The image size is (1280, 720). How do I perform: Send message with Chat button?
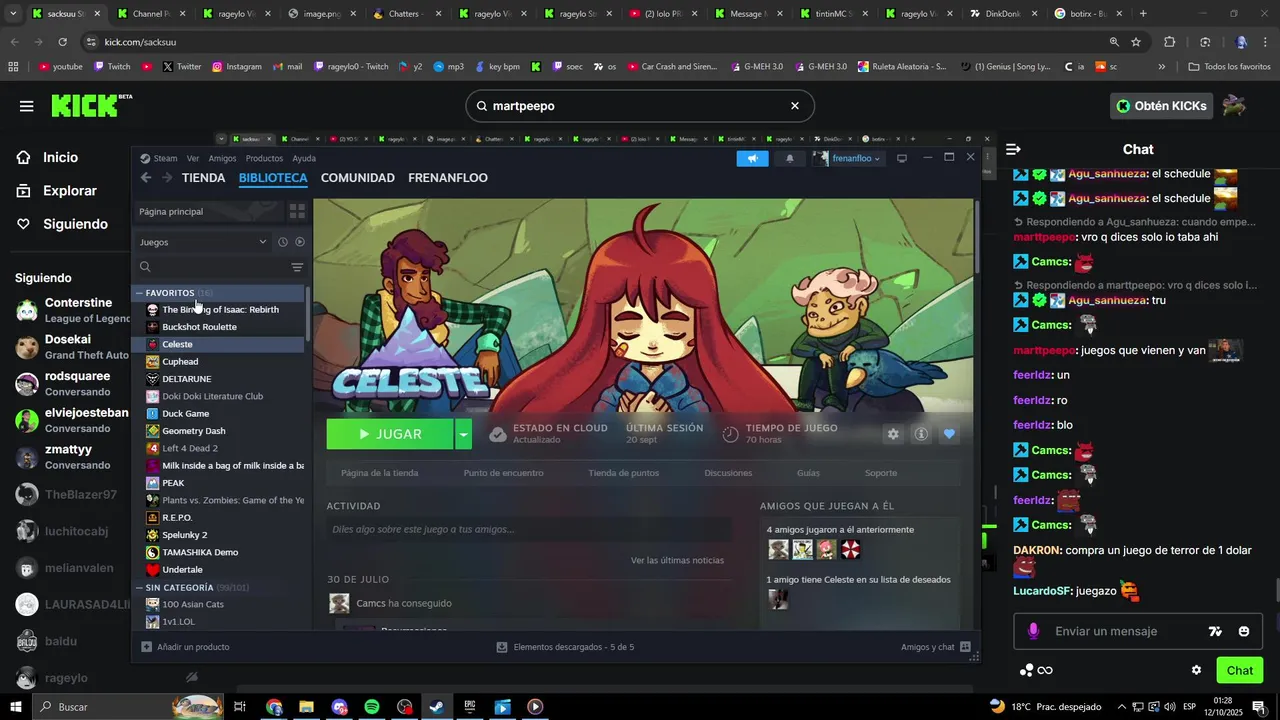pos(1239,670)
